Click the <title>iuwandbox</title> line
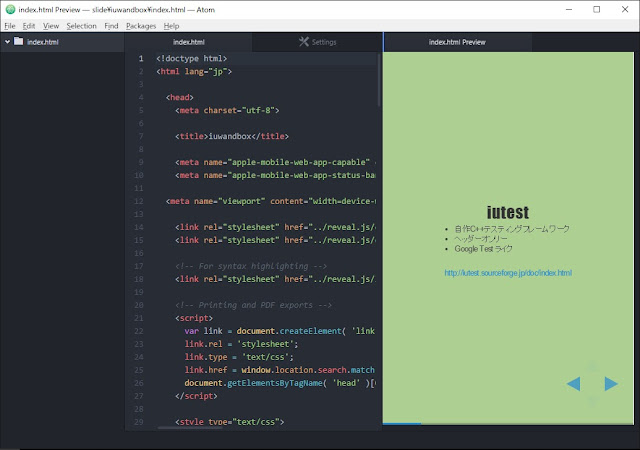Viewport: 640px width, 450px height. point(232,136)
